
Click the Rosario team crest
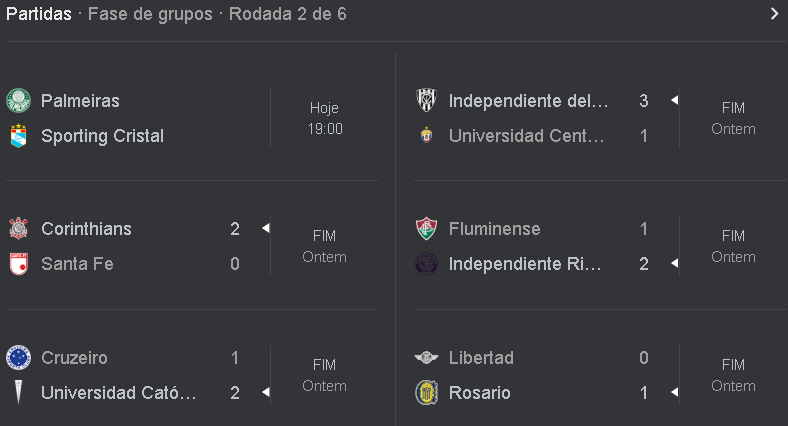[x=426, y=393]
